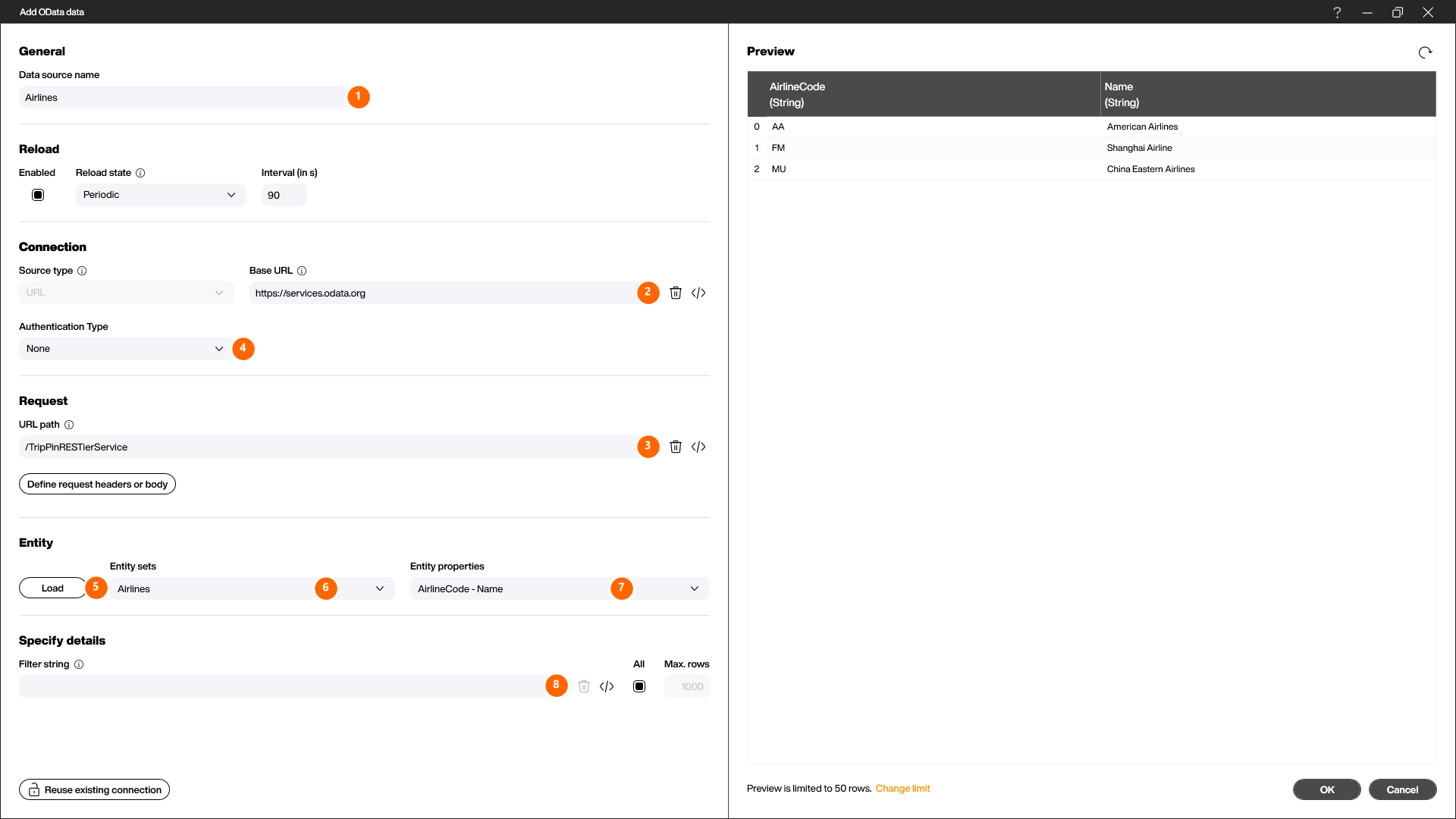The width and height of the screenshot is (1456, 819).
Task: Click Define request headers or body
Action: (97, 484)
